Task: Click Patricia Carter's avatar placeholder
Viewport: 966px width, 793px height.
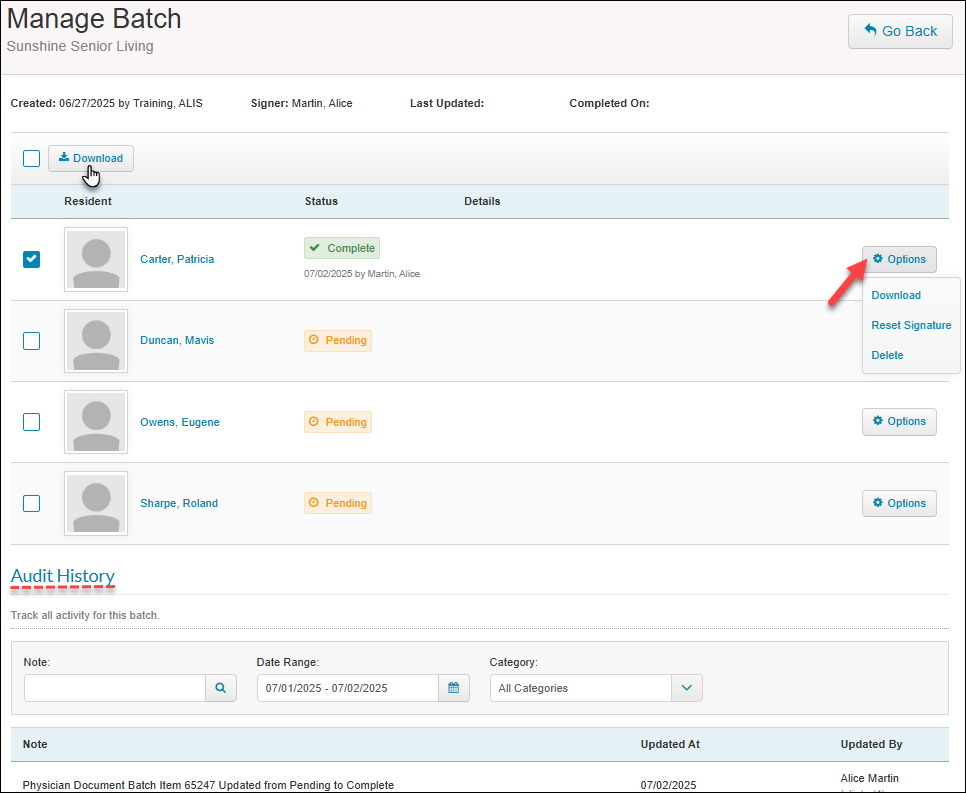Action: coord(96,260)
